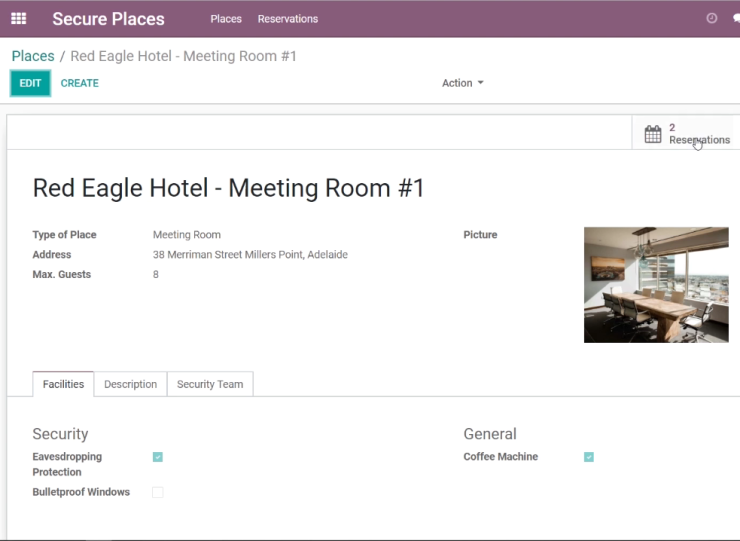Click the 'Security' section heading
This screenshot has width=740, height=541.
pos(60,434)
